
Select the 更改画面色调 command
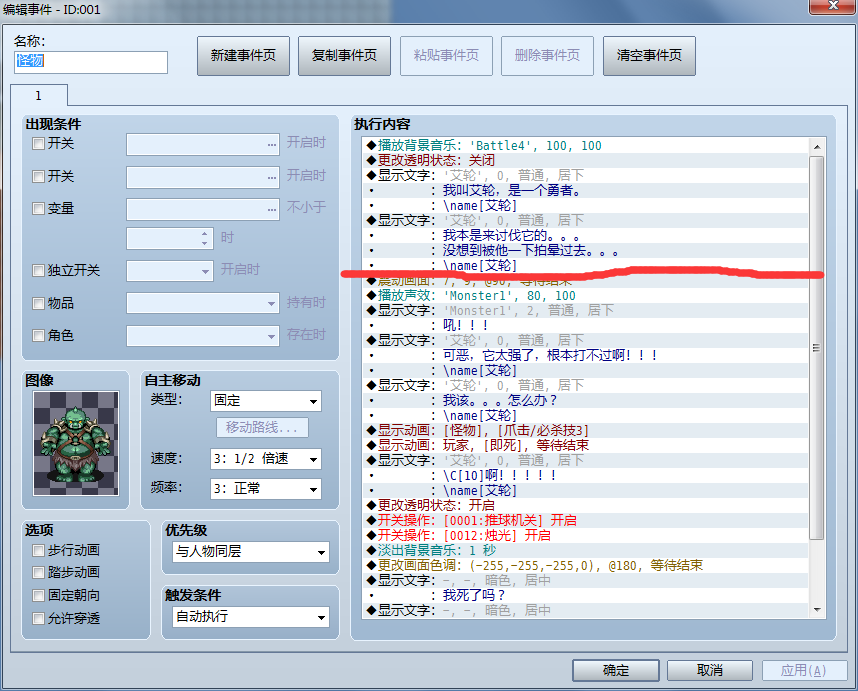586,565
